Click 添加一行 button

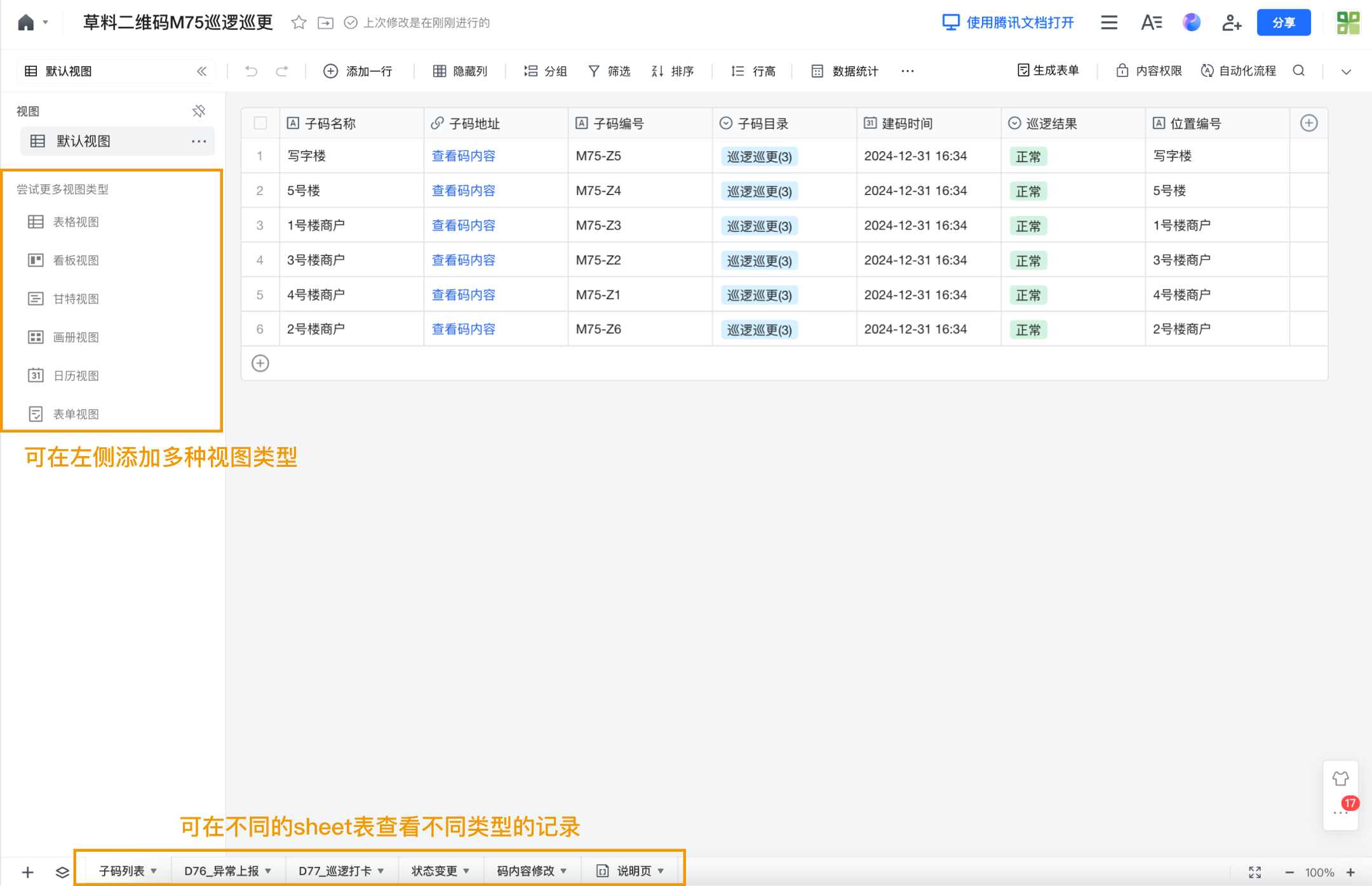(358, 71)
